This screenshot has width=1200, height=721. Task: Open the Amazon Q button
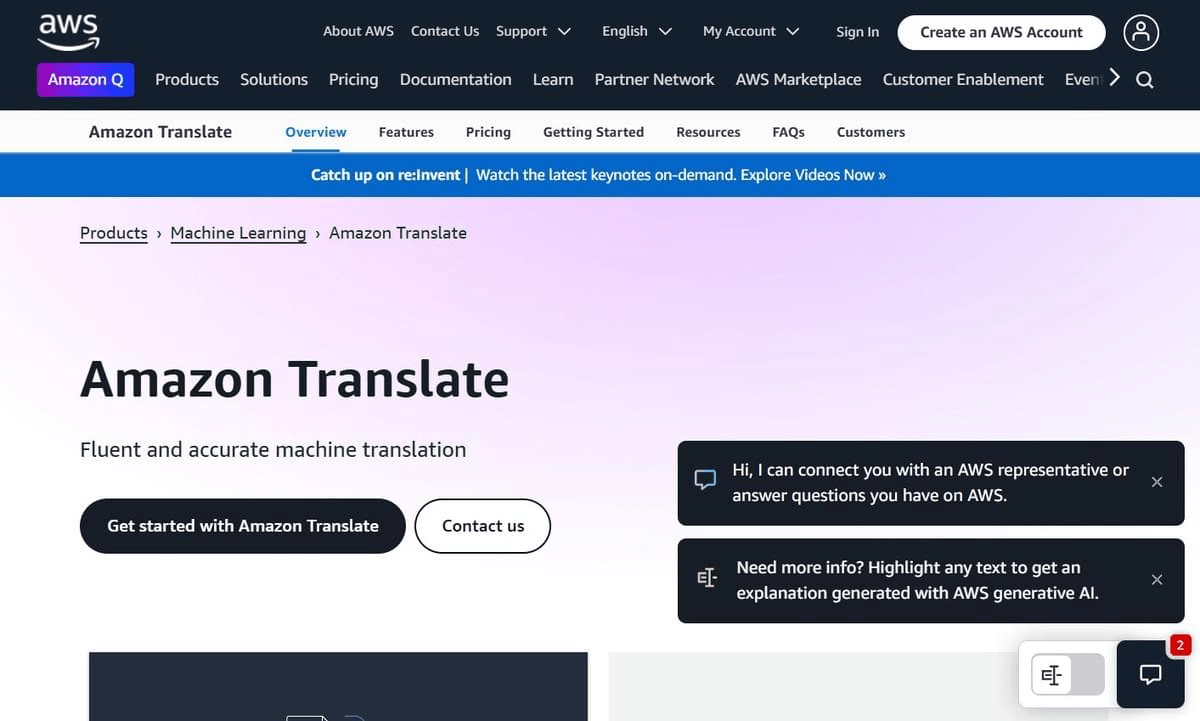coord(86,79)
